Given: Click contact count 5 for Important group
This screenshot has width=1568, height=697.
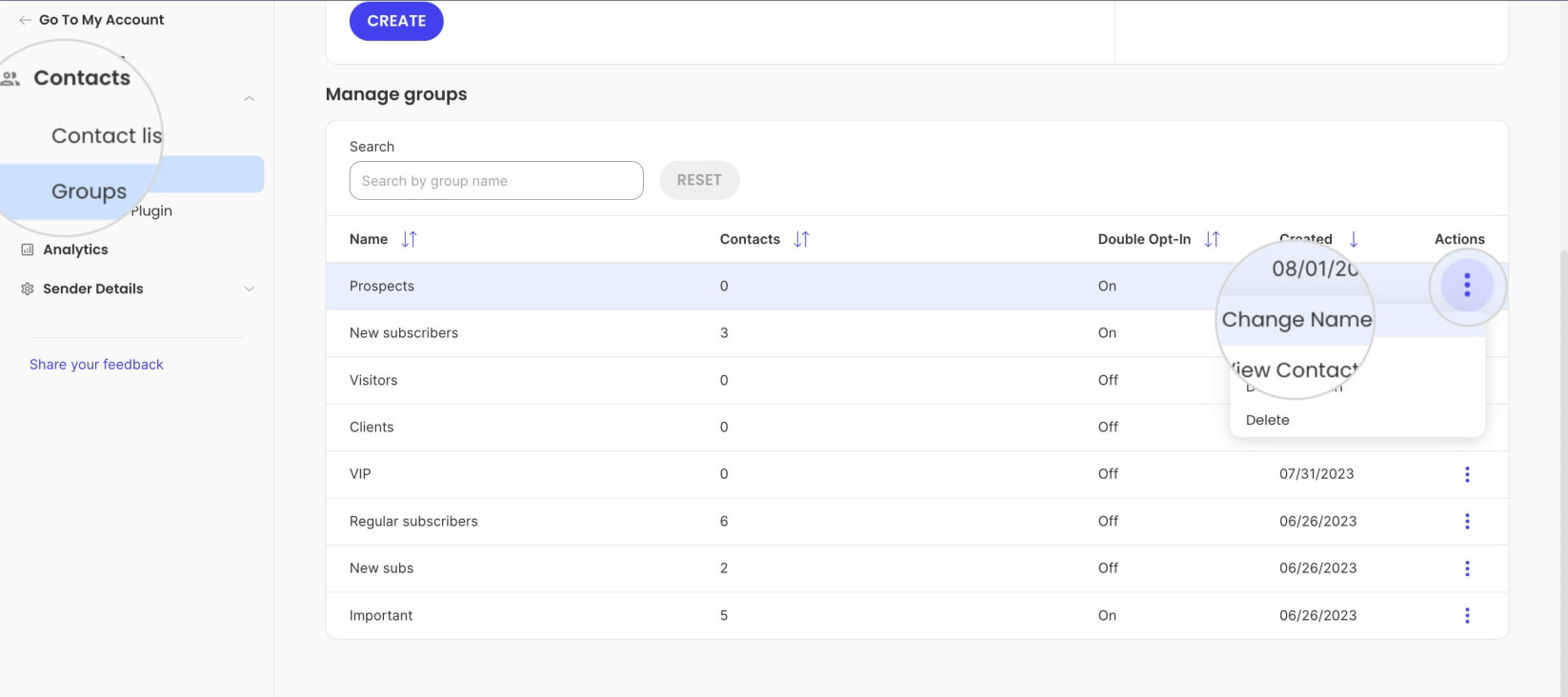Looking at the screenshot, I should pyautogui.click(x=724, y=615).
